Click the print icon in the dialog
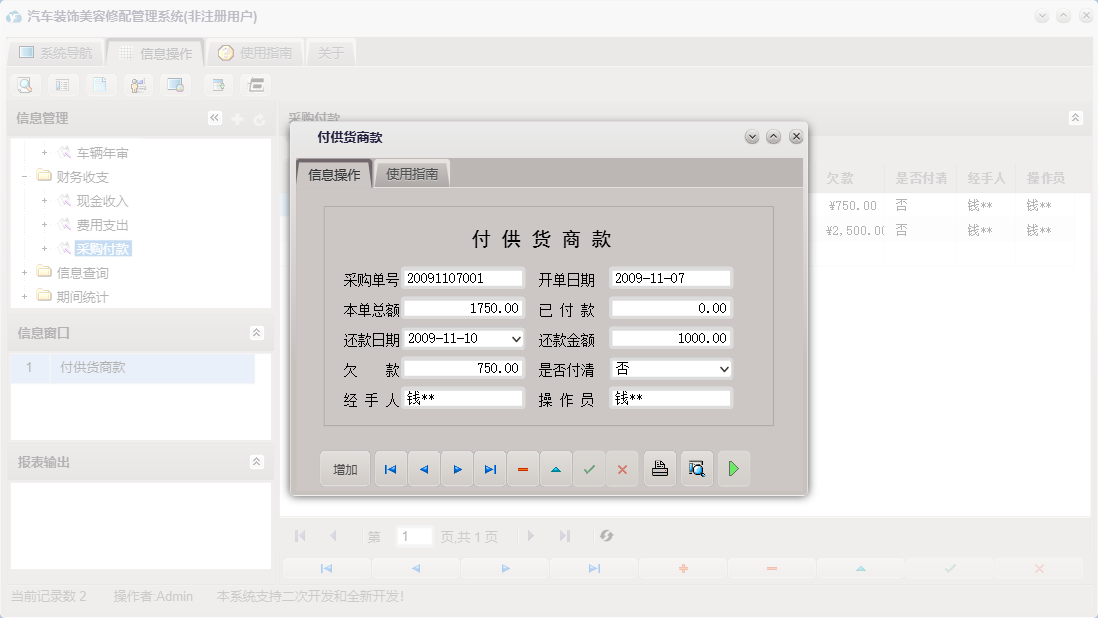 pos(659,468)
